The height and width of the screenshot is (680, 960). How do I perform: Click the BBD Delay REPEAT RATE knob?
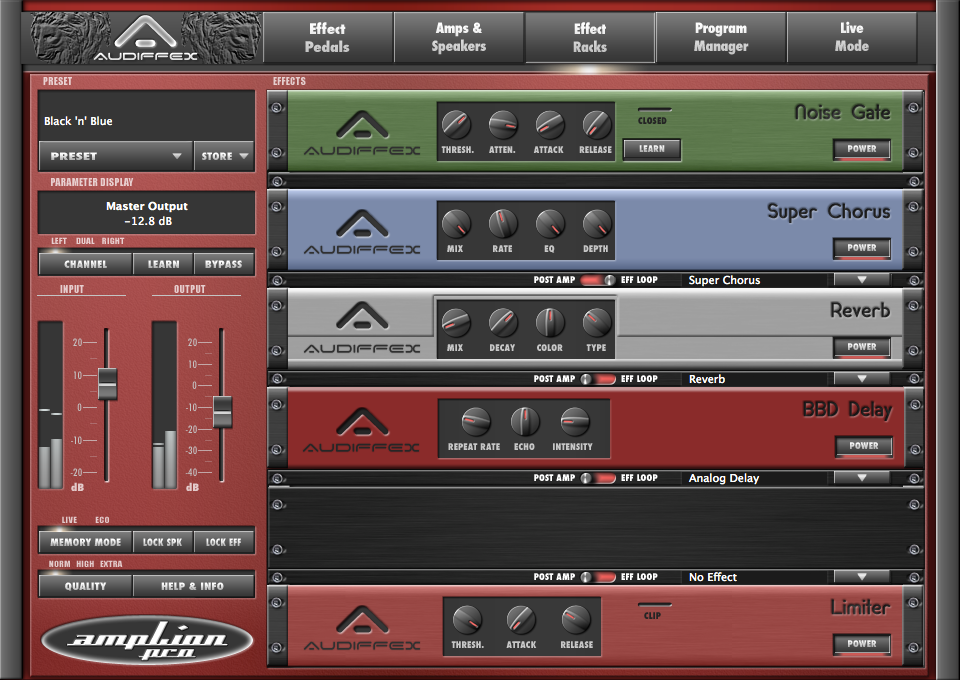click(475, 422)
